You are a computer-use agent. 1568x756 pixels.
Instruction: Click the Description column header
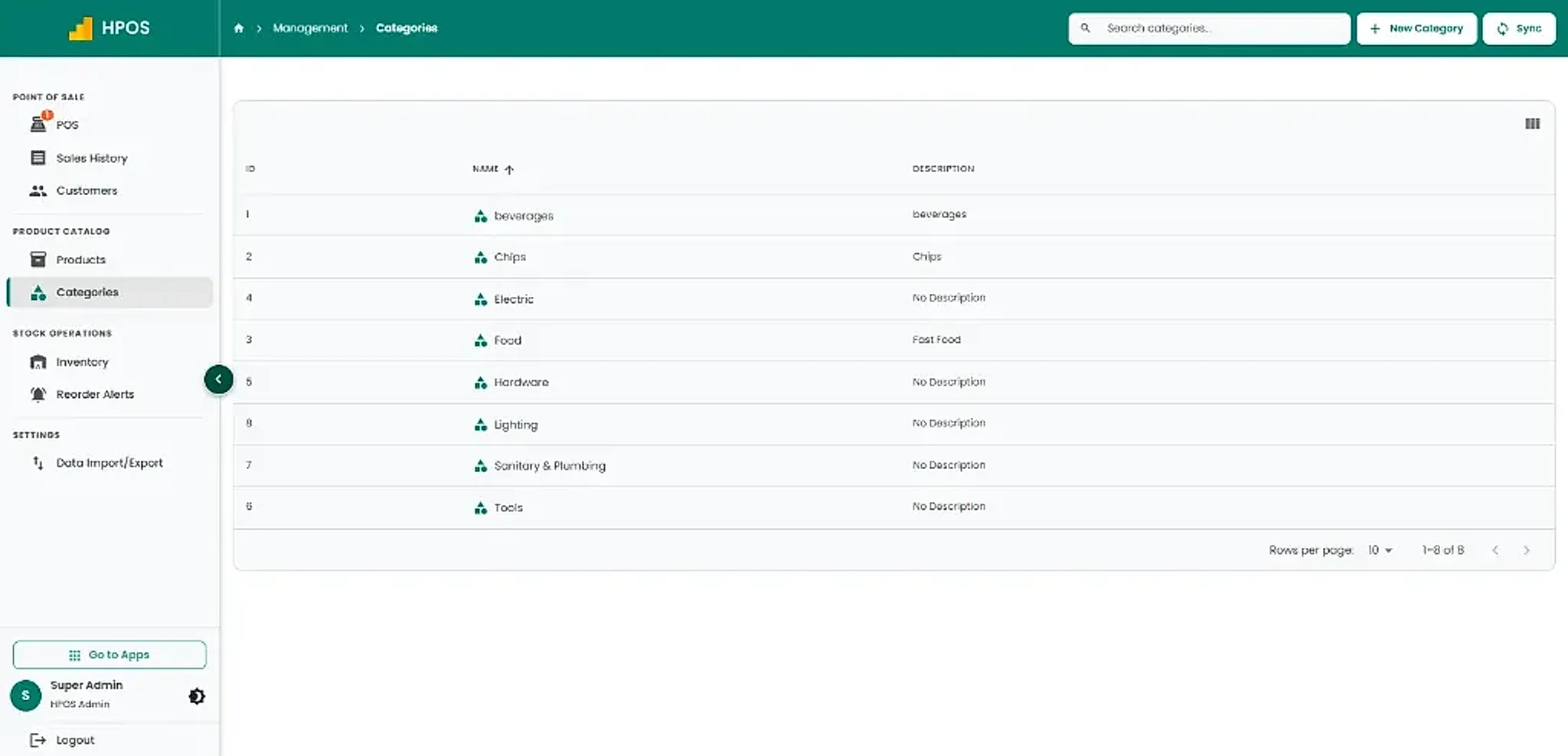click(943, 168)
